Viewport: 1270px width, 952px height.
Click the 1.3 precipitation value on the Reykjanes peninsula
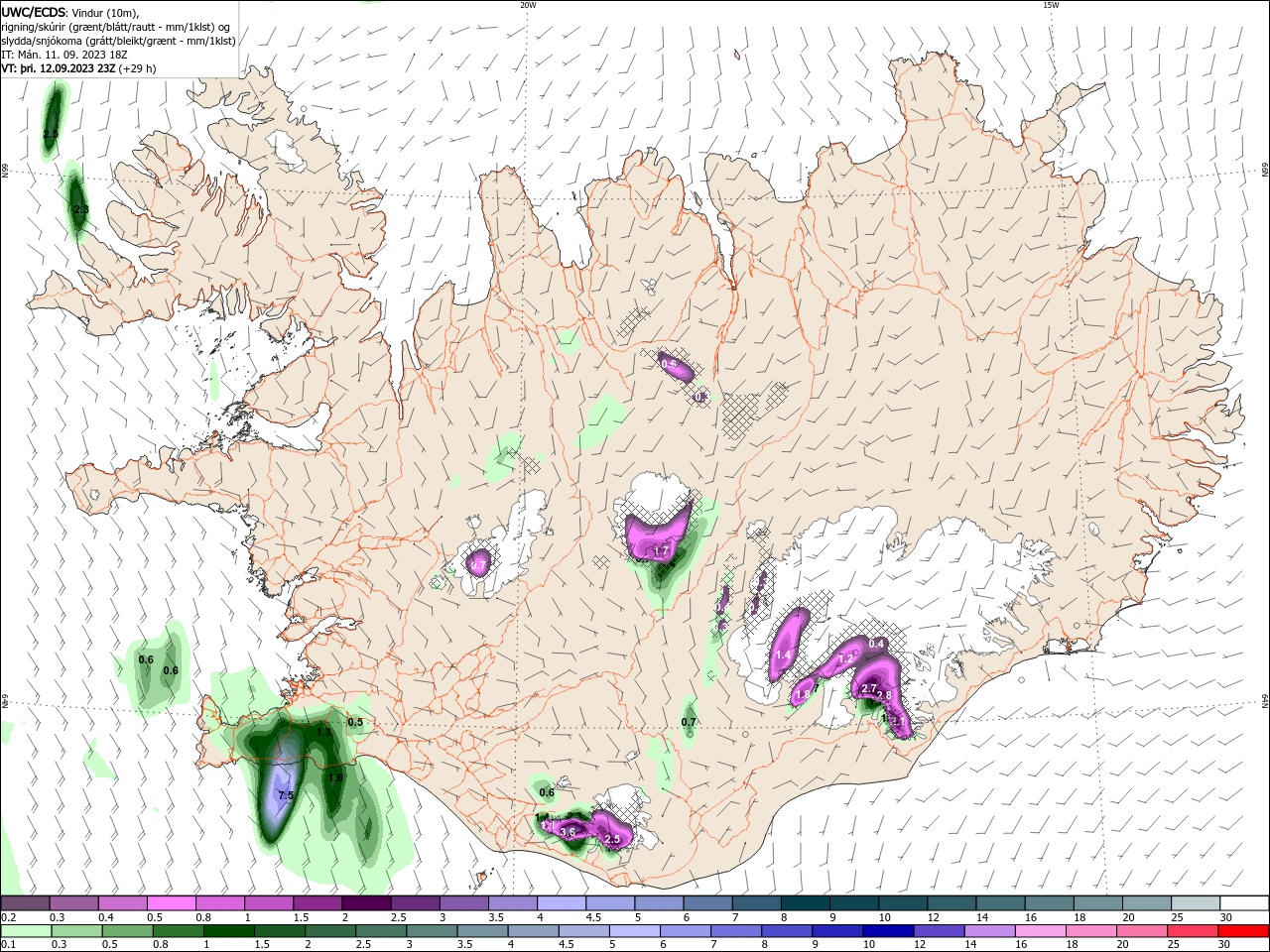click(323, 732)
